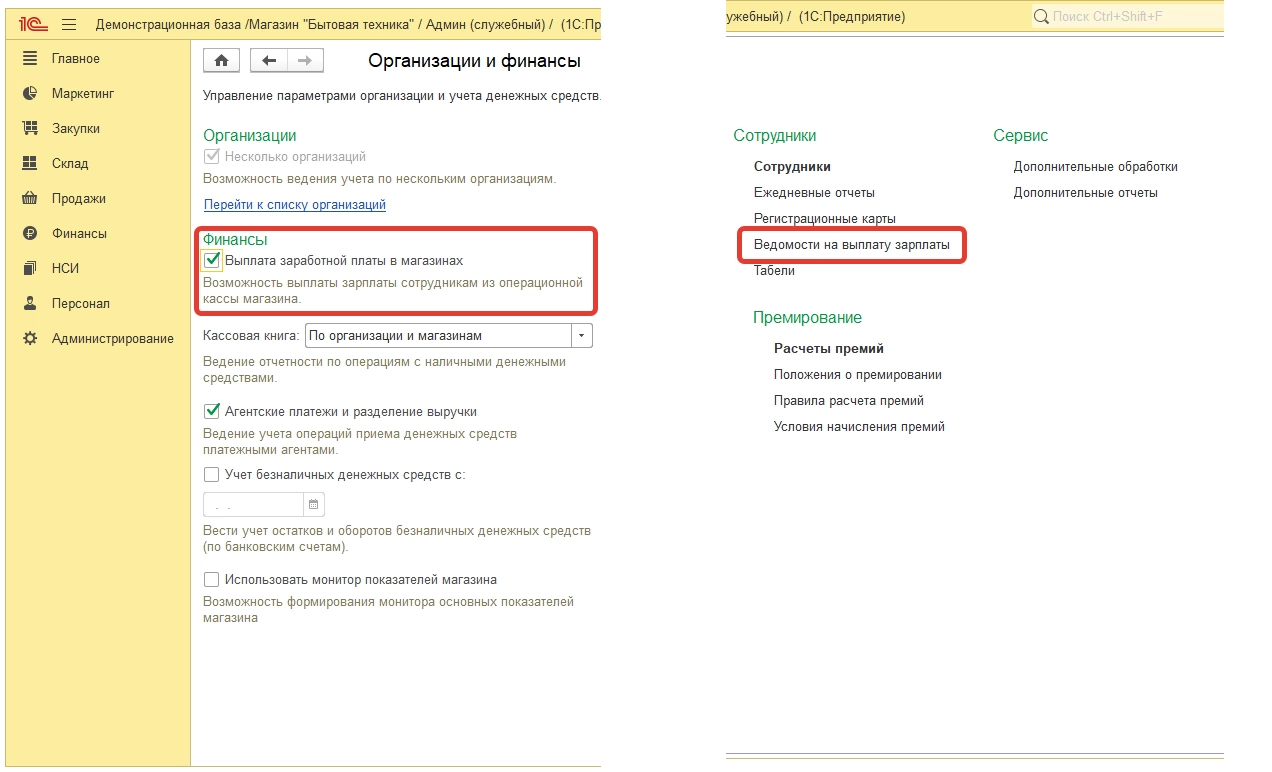Image resolution: width=1272 pixels, height=772 pixels.
Task: Click the Склад grid icon
Action: (x=30, y=164)
